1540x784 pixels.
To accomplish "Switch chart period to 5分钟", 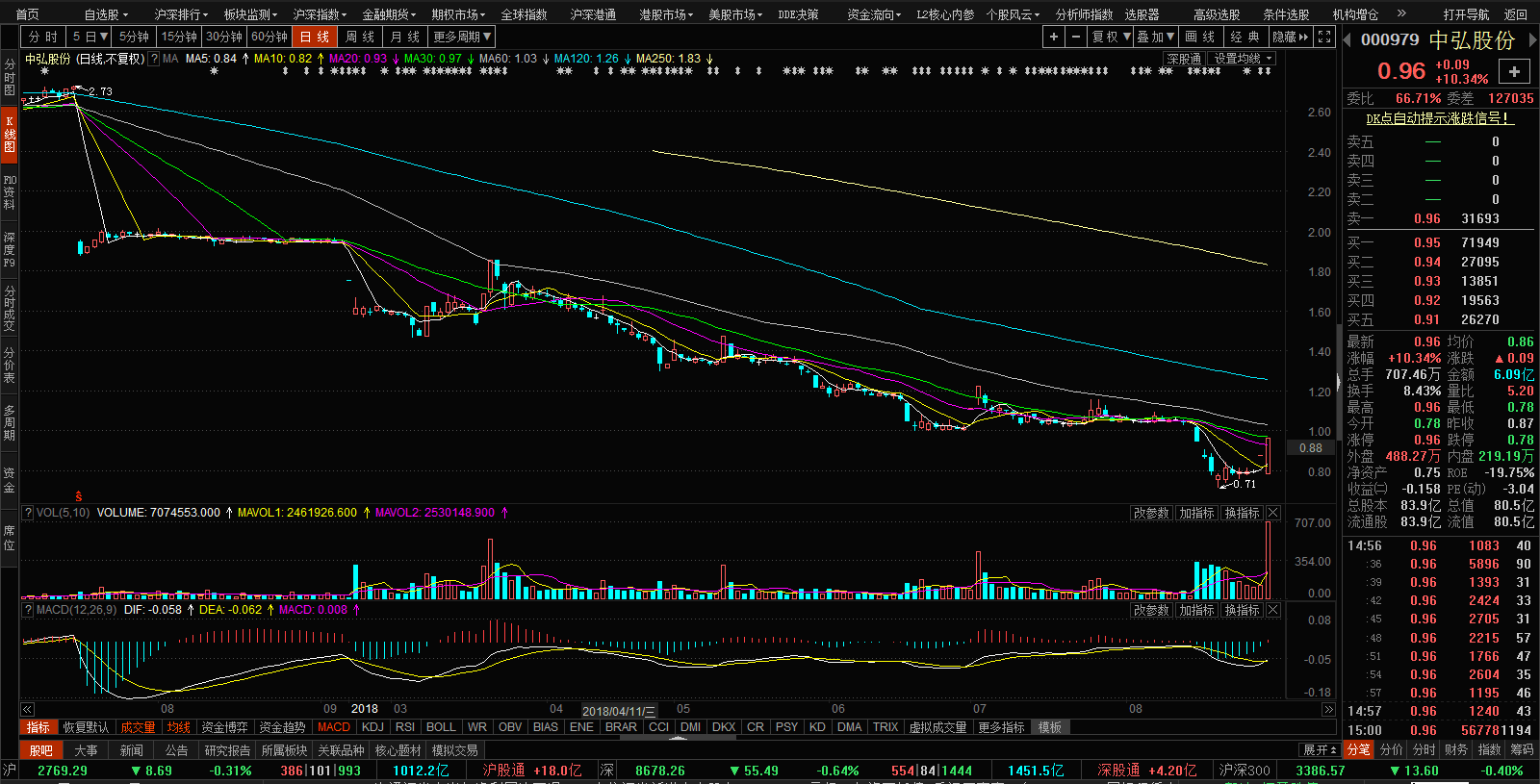I will (135, 37).
